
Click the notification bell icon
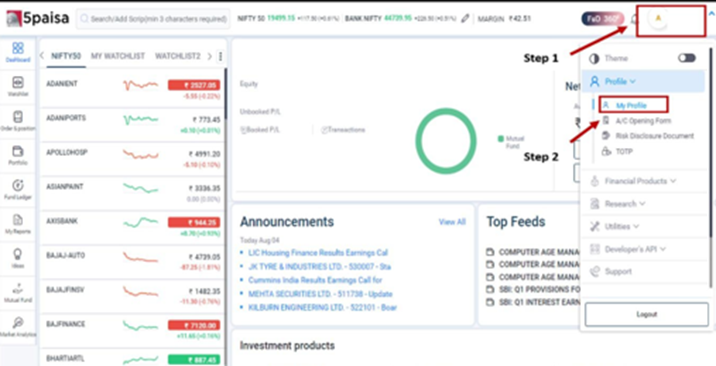click(634, 19)
